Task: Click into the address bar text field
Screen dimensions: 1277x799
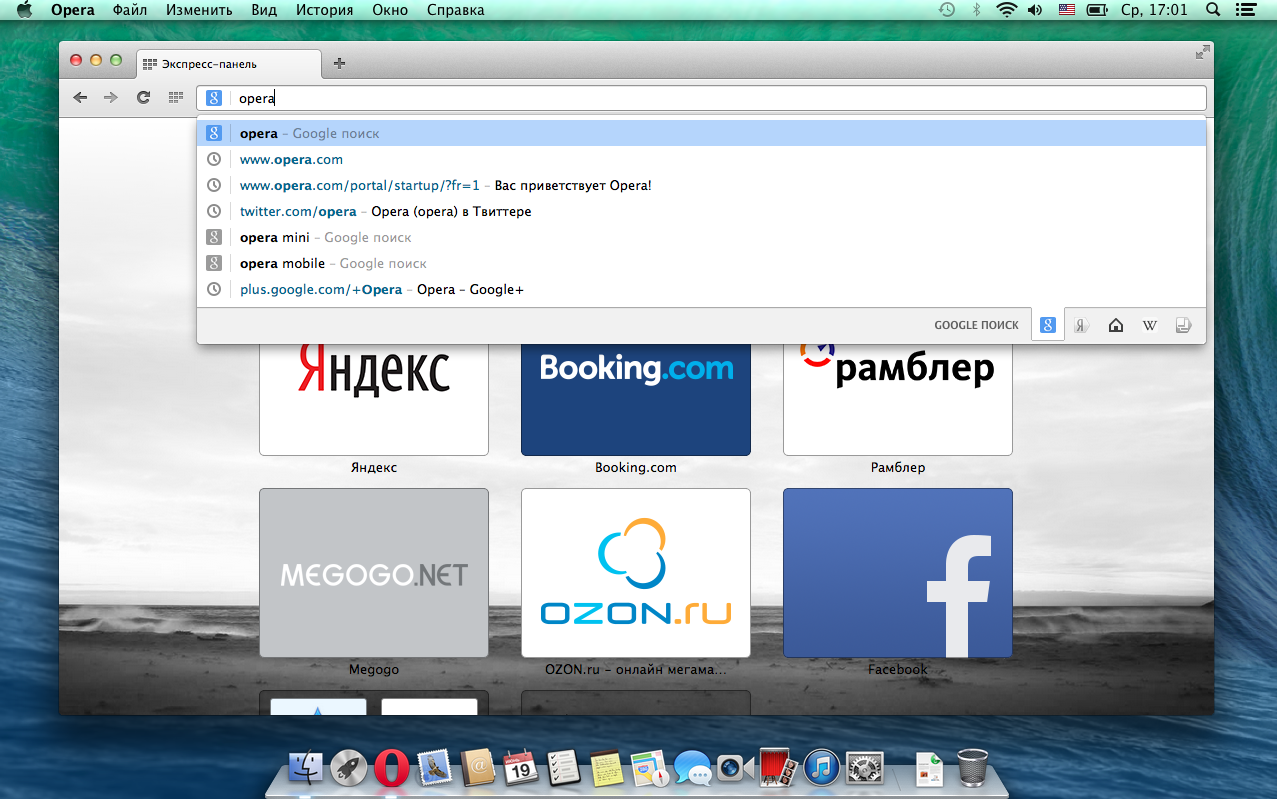Action: point(700,98)
